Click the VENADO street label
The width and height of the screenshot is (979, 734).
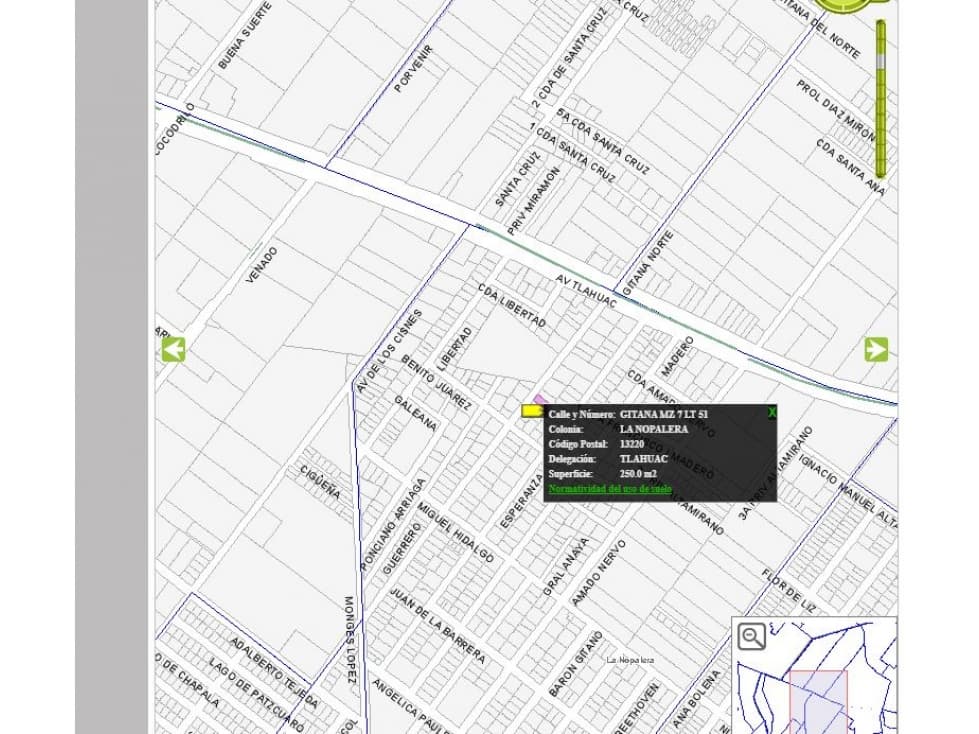coord(262,265)
